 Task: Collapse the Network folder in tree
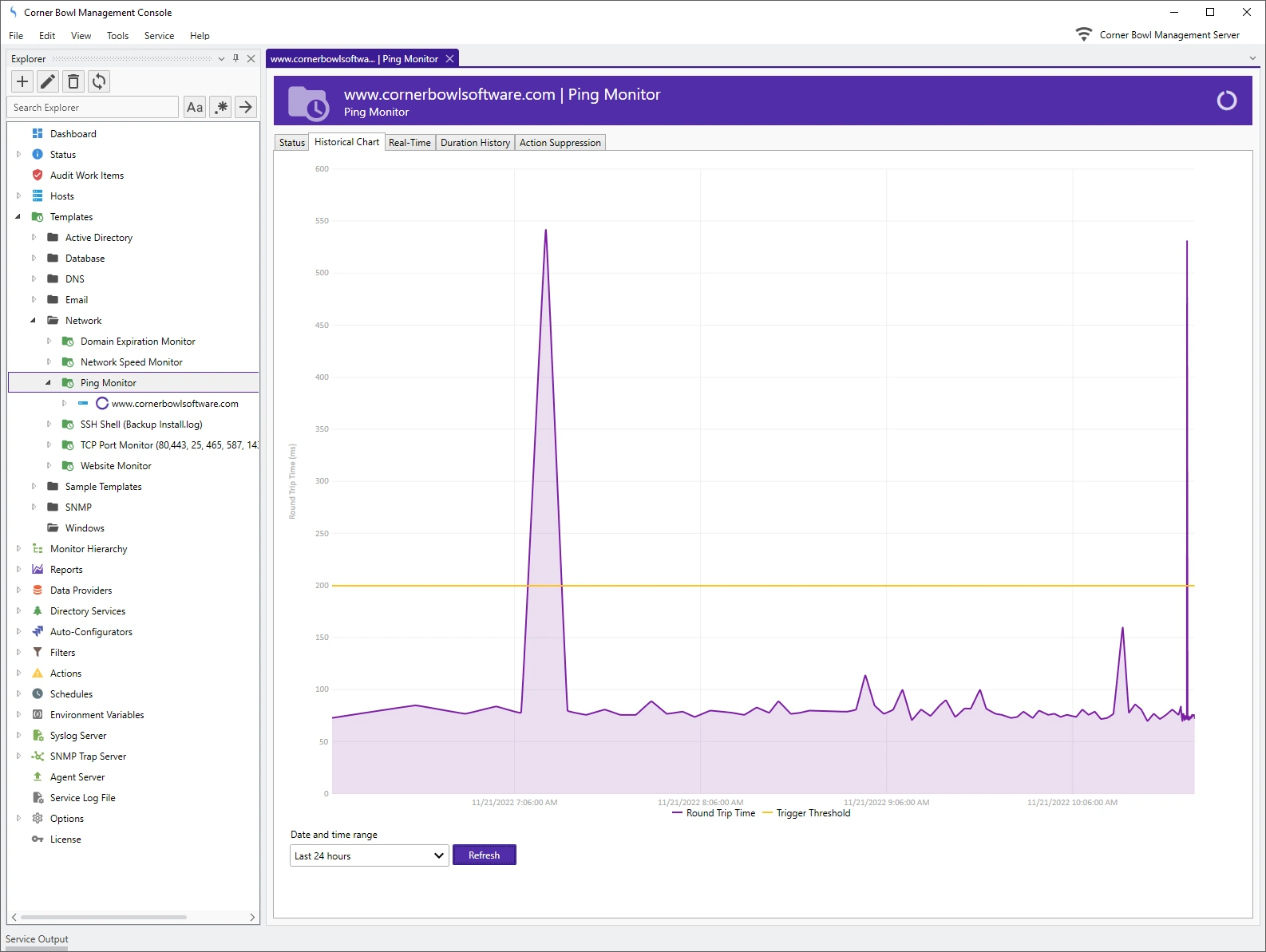(x=33, y=321)
